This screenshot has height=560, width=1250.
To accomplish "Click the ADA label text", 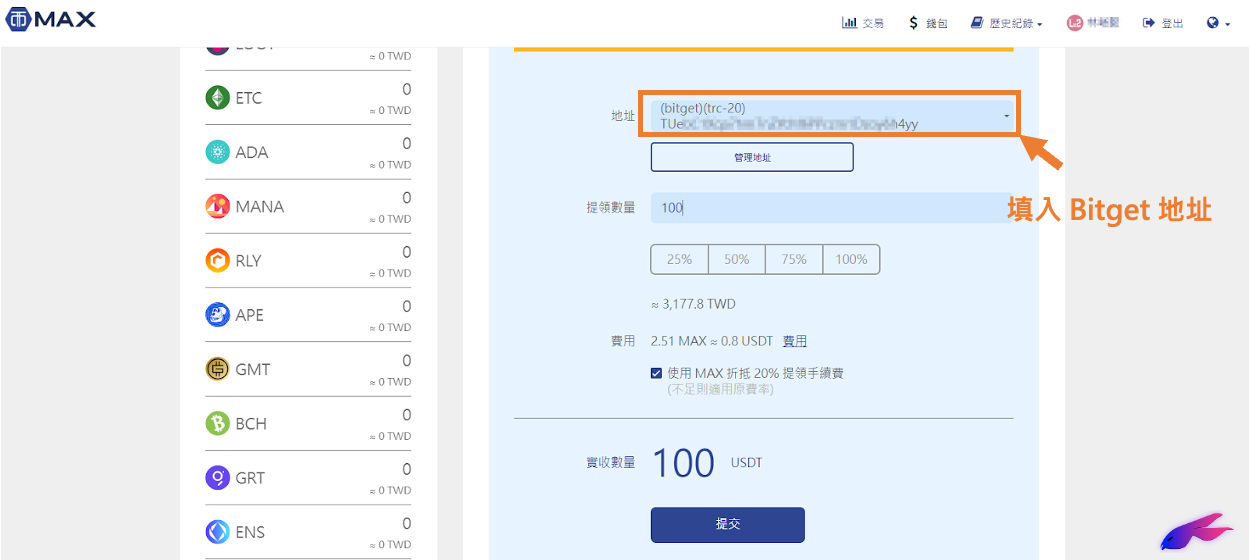I will (252, 152).
